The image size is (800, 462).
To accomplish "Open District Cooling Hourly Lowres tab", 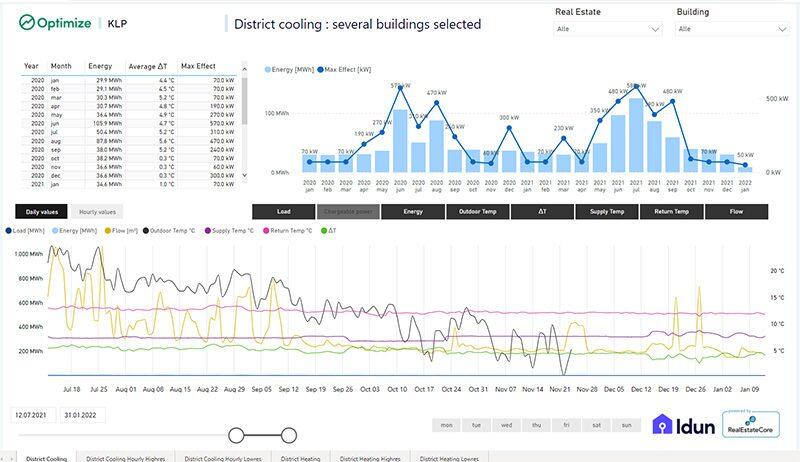I will 223,457.
